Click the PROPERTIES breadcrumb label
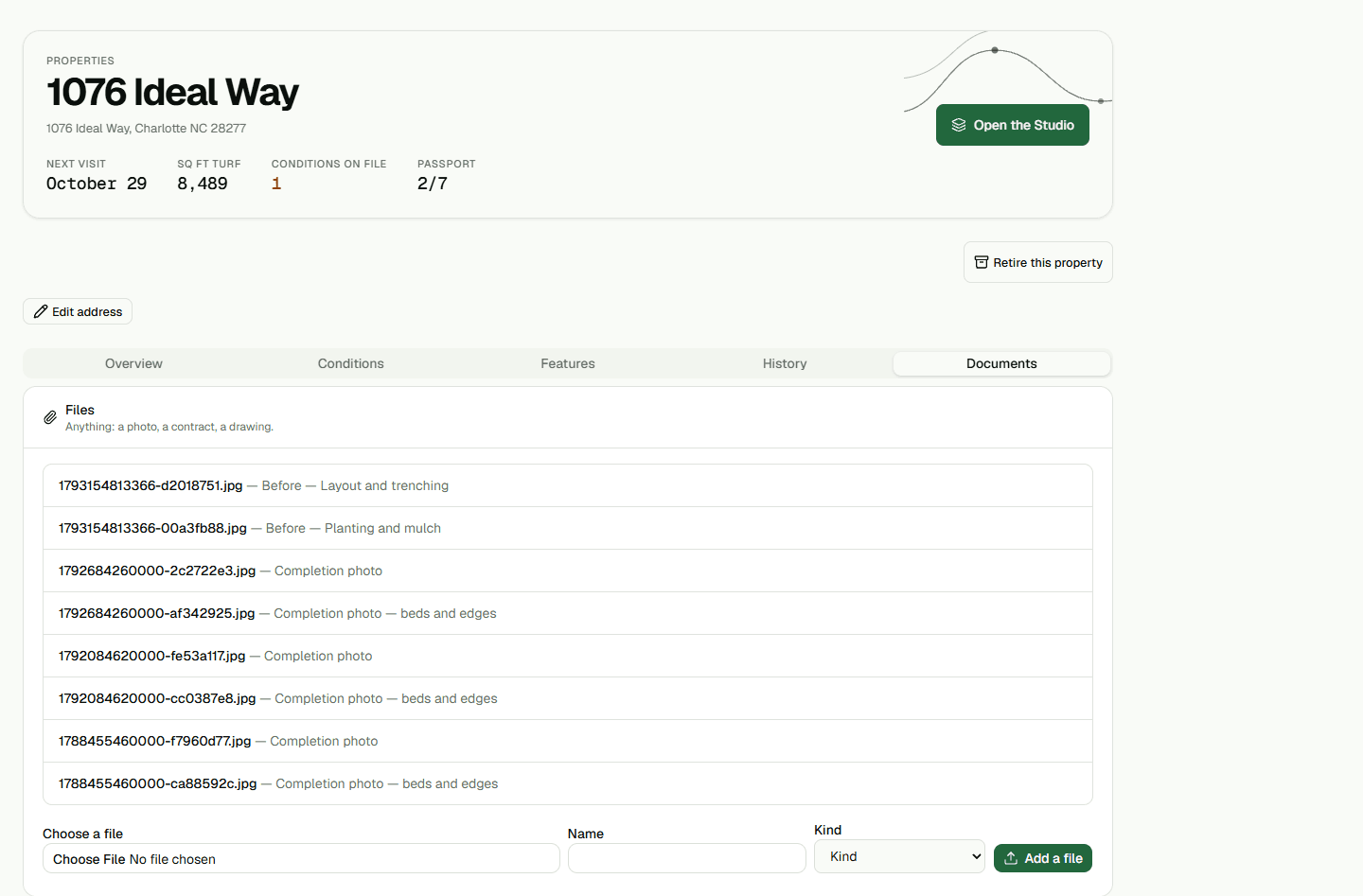Screen dimensions: 1363x896 (x=80, y=61)
